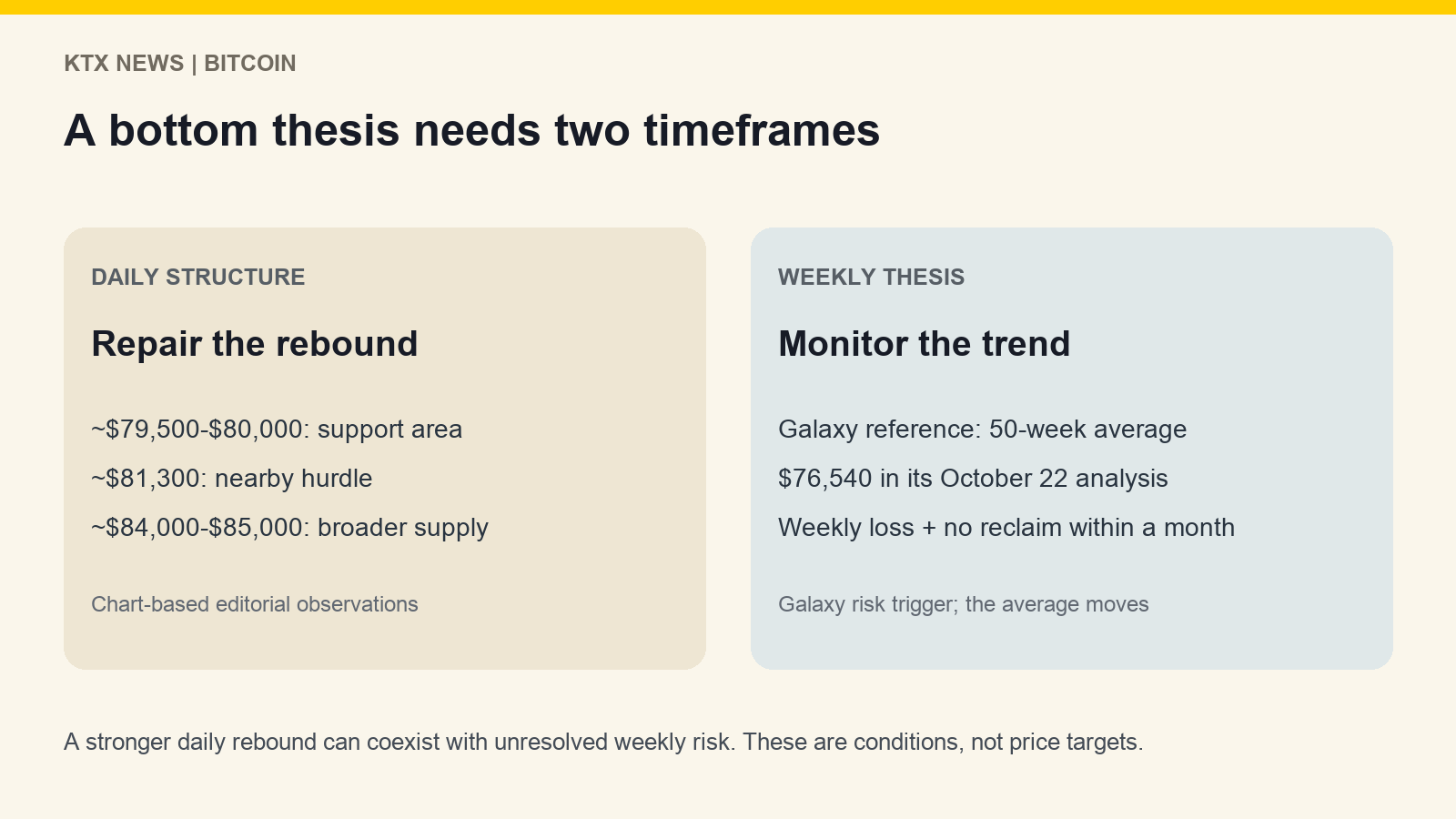Click the Galaxy reference 50-week average line
Viewport: 1456px width, 819px height.
[983, 430]
